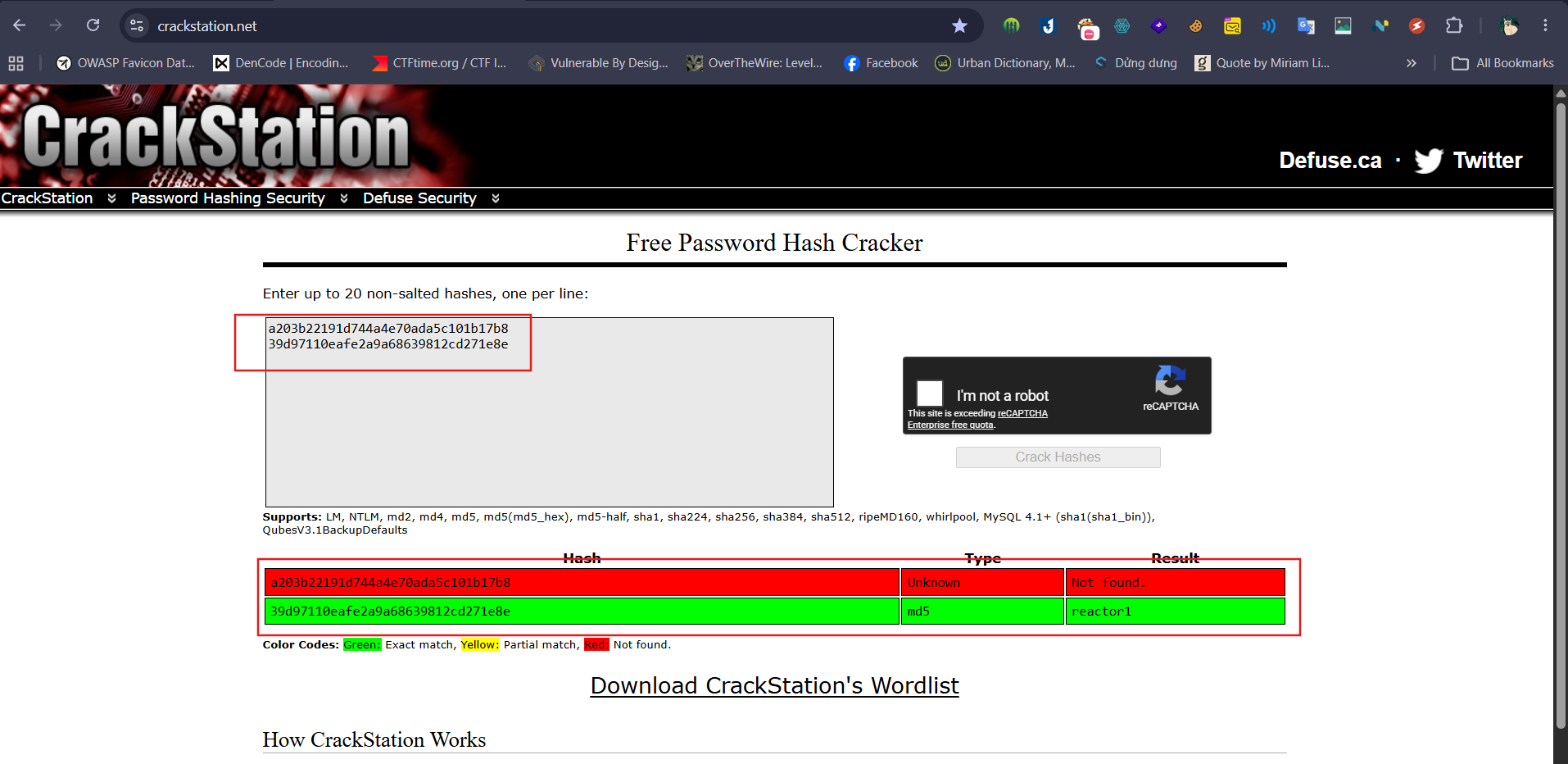The height and width of the screenshot is (764, 1568).
Task: Open the apps grid icon in bookmarks bar
Action: coord(16,63)
